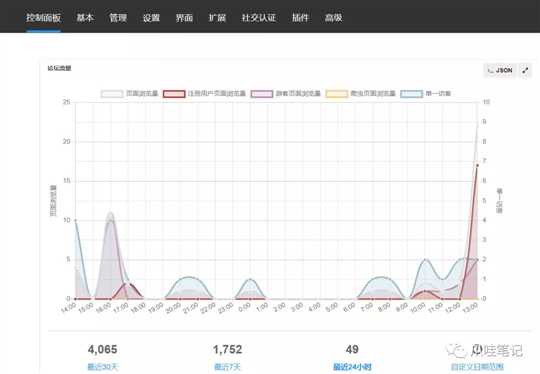Toggle the 爬虫页面浏览量 legend series

[x=361, y=93]
